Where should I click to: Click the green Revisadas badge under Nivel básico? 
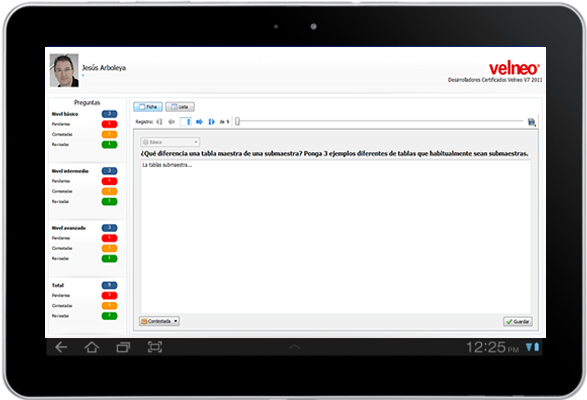[109, 144]
